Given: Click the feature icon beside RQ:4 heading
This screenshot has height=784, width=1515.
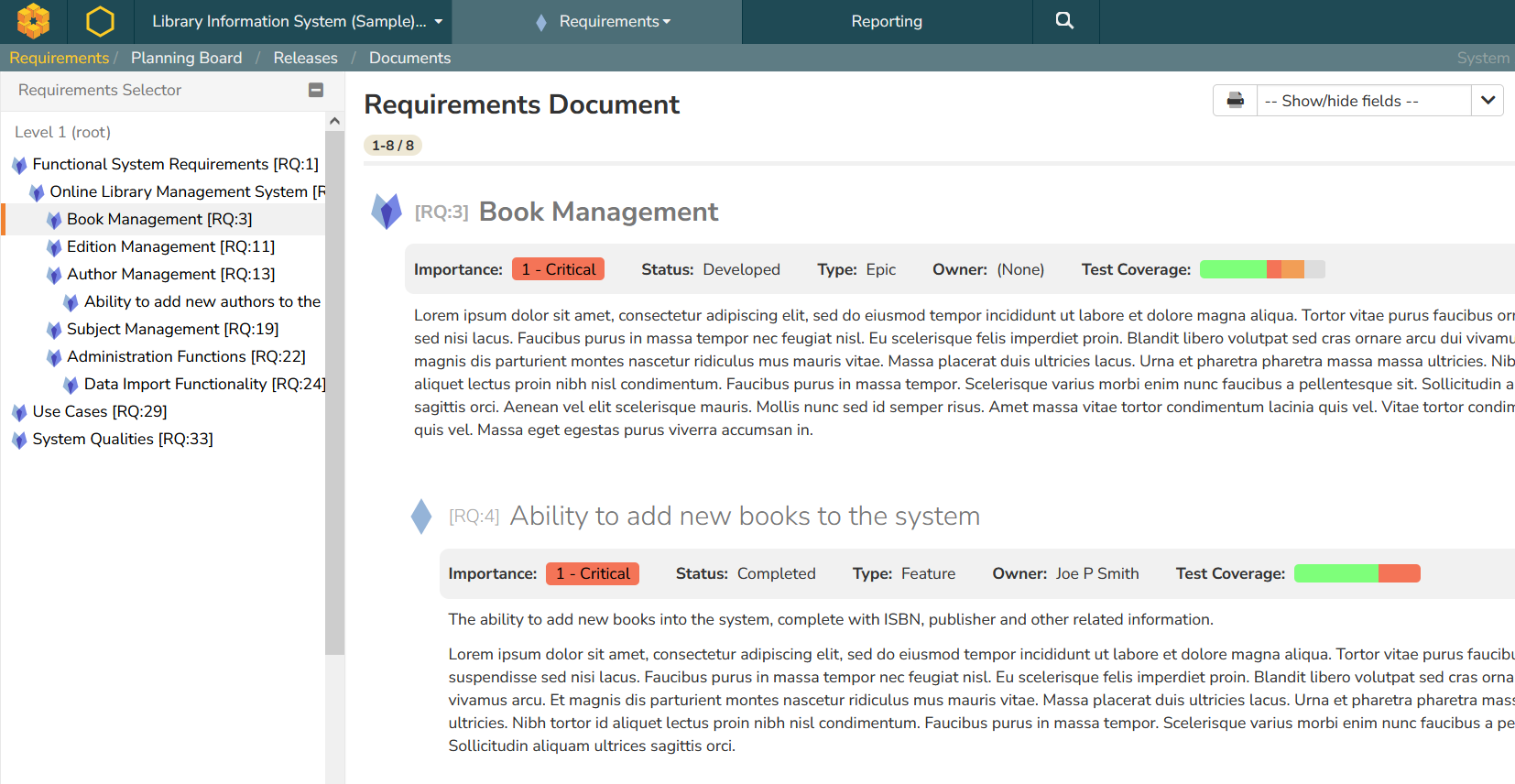Looking at the screenshot, I should click(x=421, y=517).
